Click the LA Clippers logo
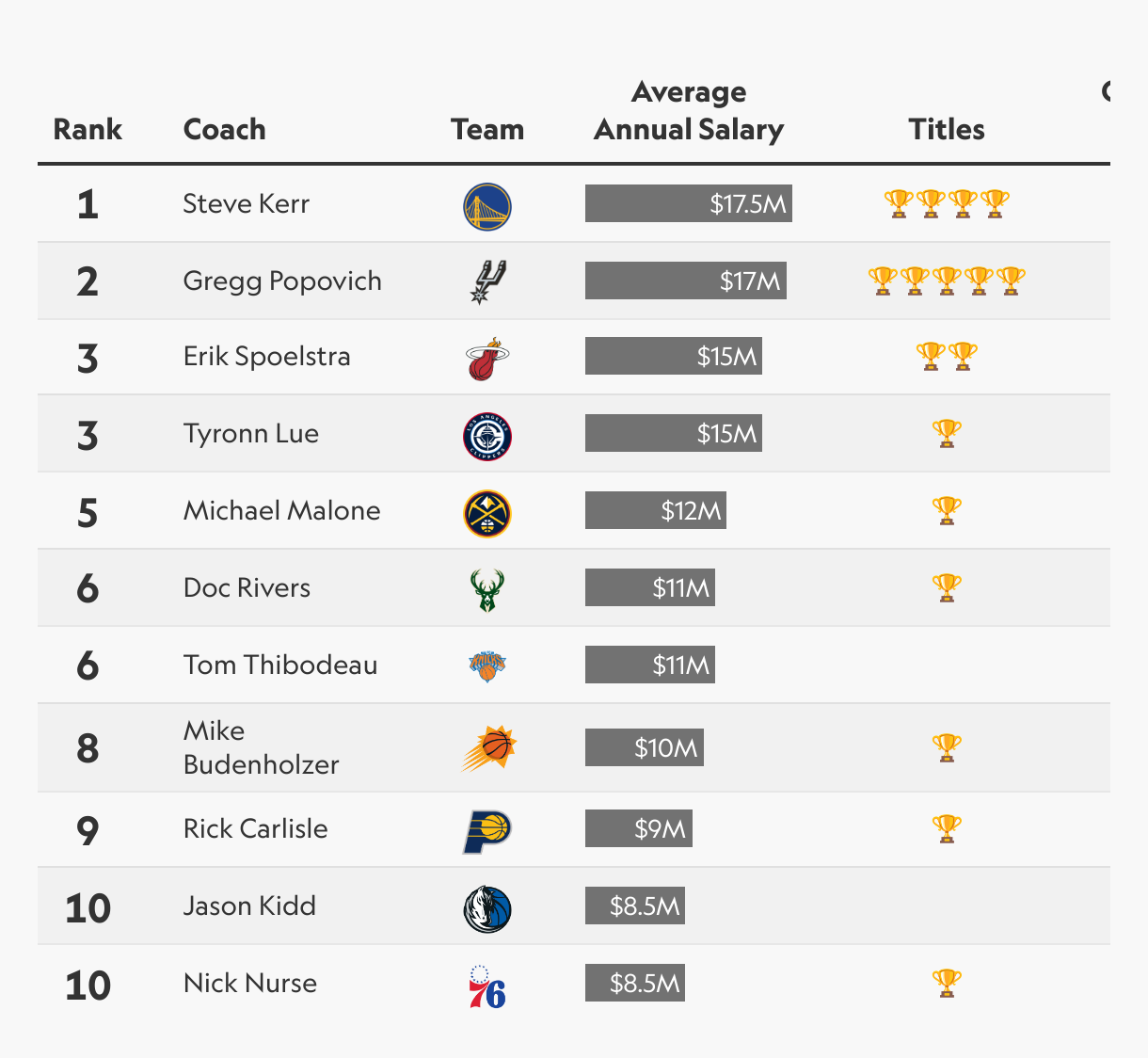The image size is (1148, 1058). point(487,437)
